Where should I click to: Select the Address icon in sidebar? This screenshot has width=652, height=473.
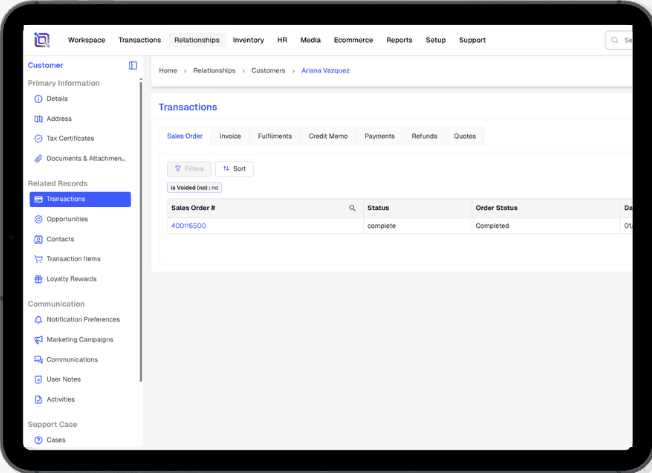click(38, 119)
